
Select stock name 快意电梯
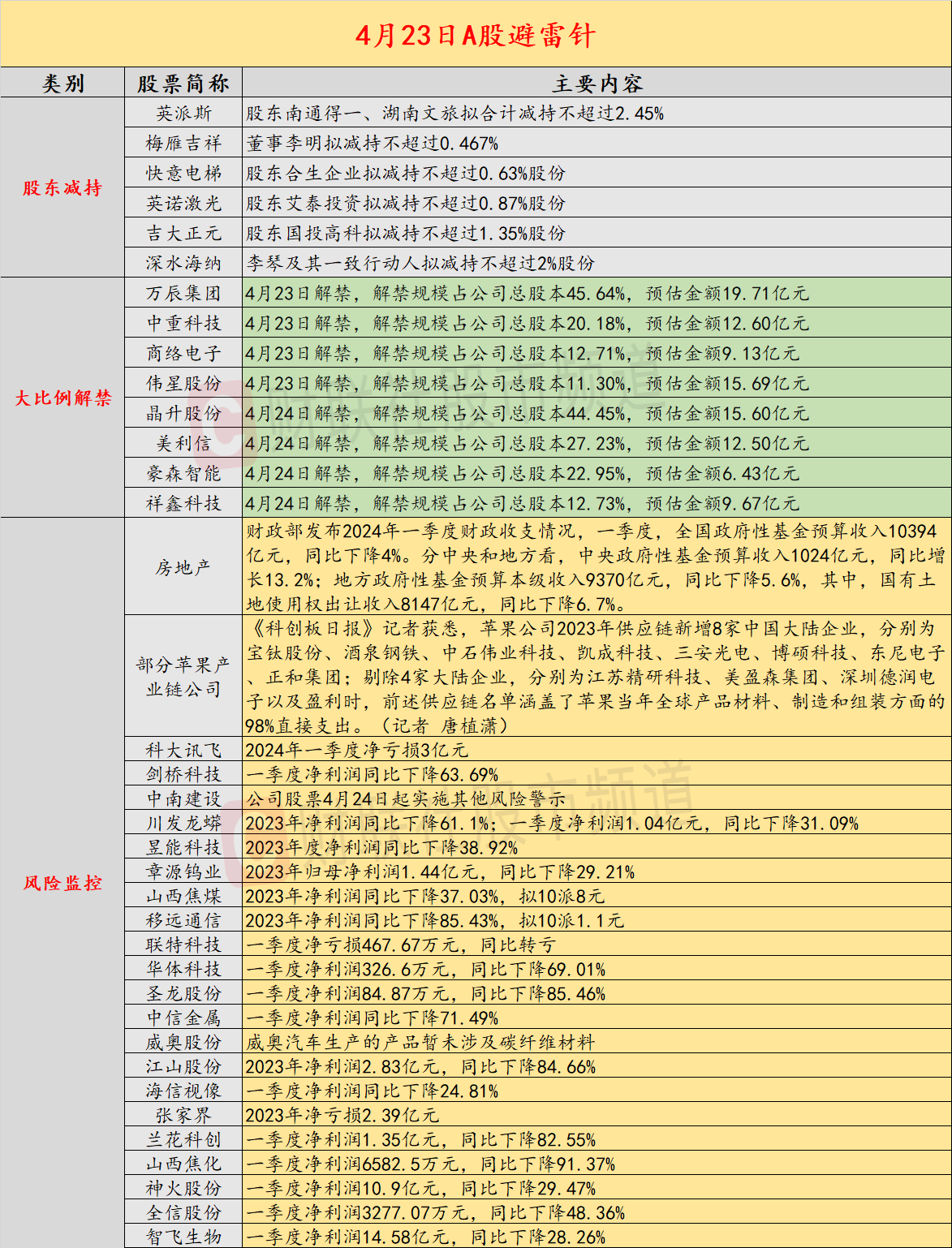pos(183,173)
